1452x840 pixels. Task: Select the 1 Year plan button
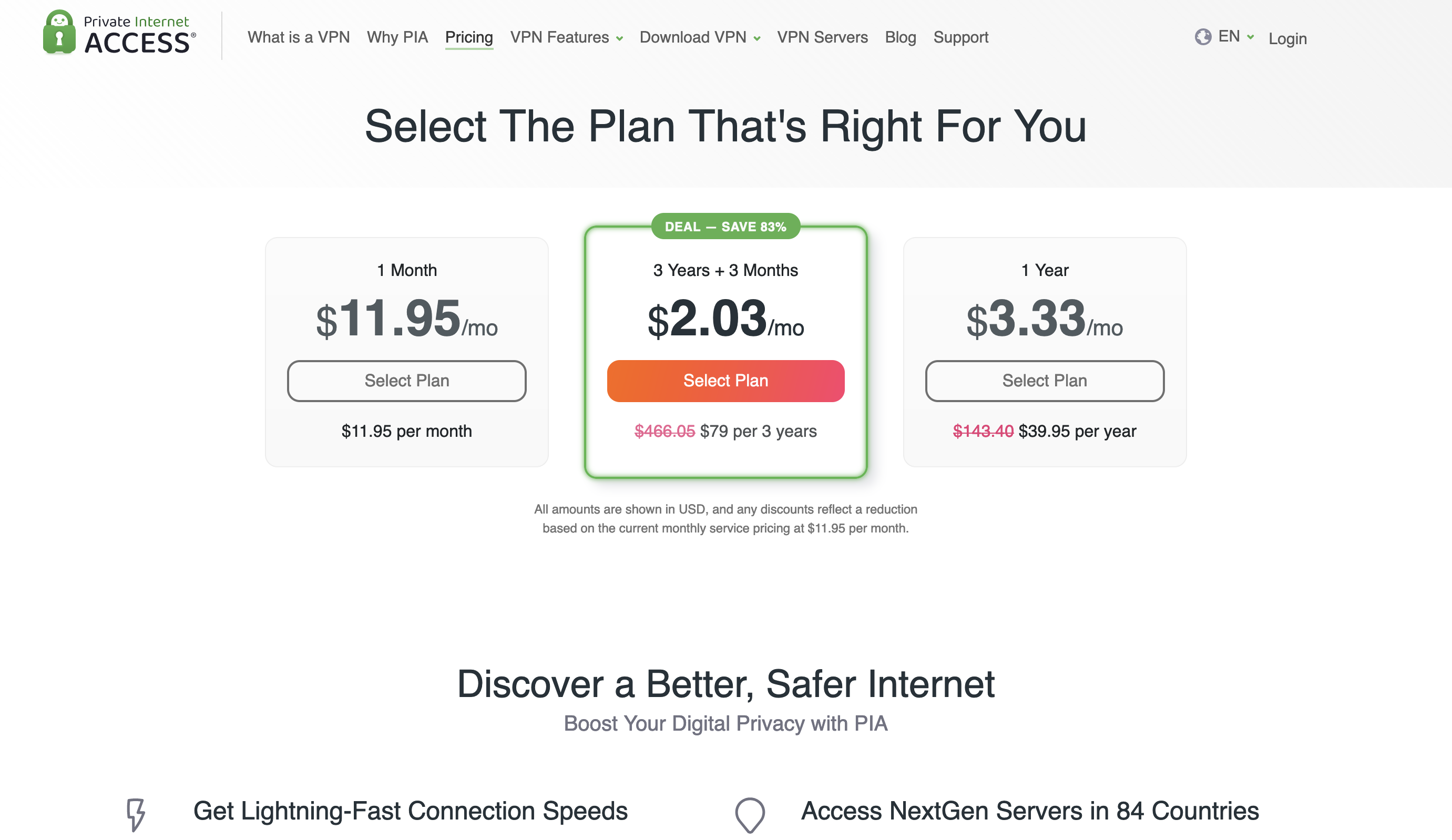pyautogui.click(x=1044, y=380)
